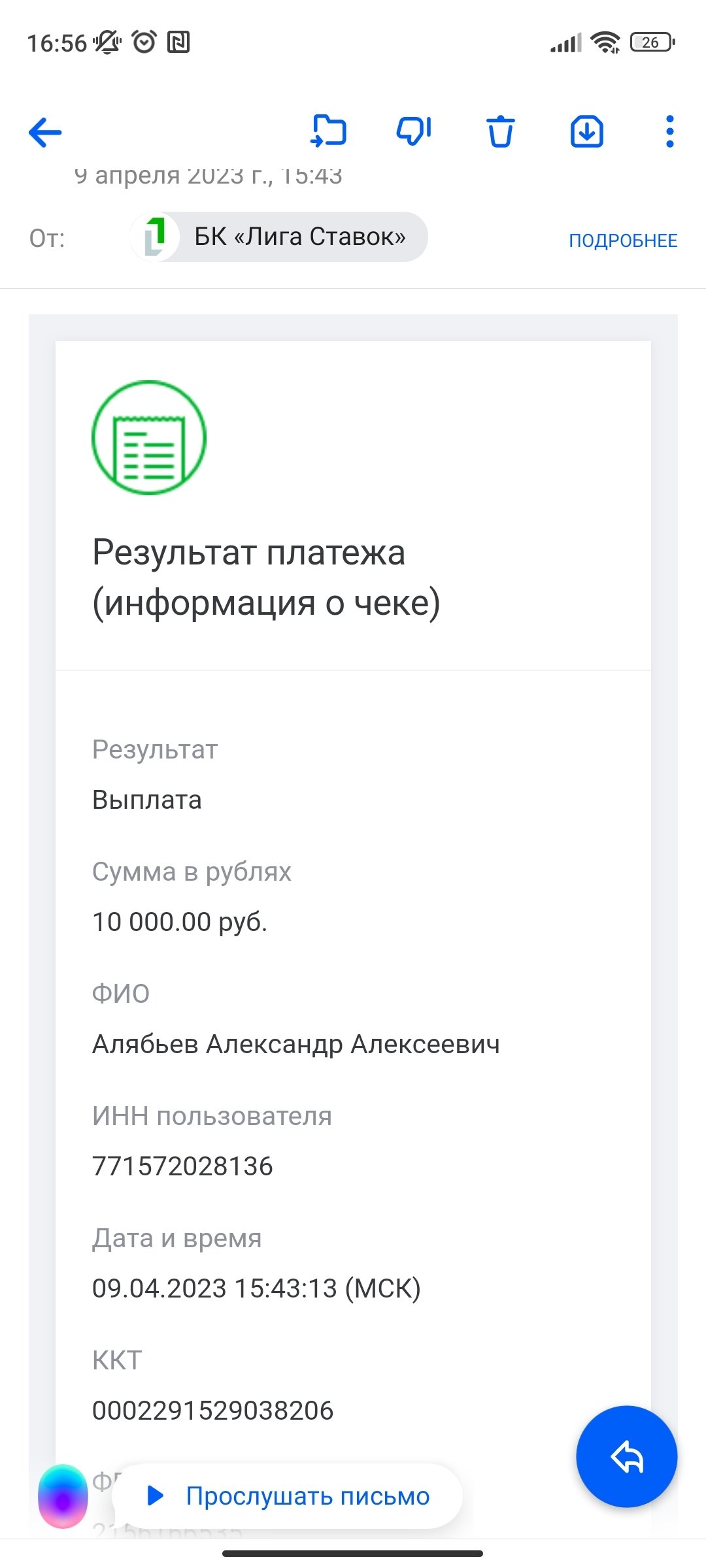The height and width of the screenshot is (1568, 706).
Task: Open the three-dot overflow menu
Action: (x=669, y=131)
